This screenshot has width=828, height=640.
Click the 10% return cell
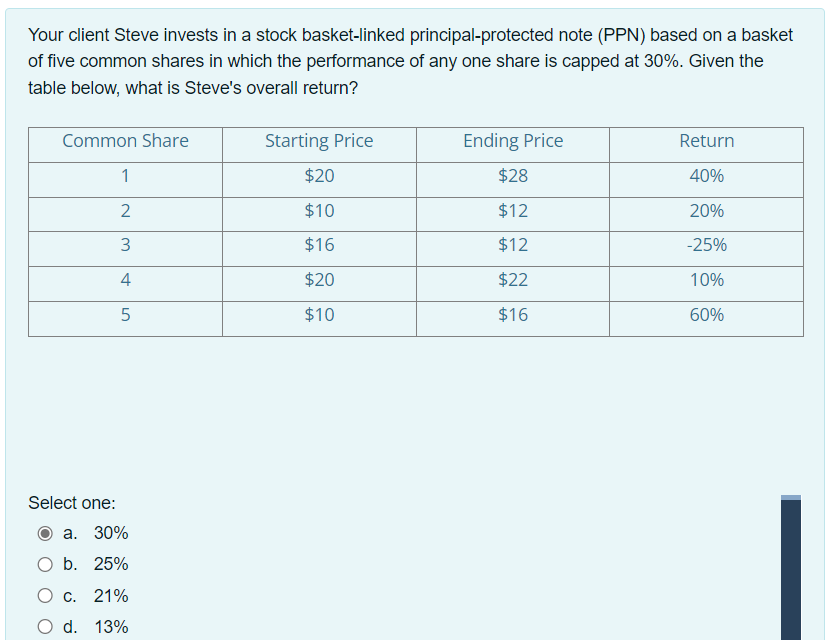pos(707,279)
